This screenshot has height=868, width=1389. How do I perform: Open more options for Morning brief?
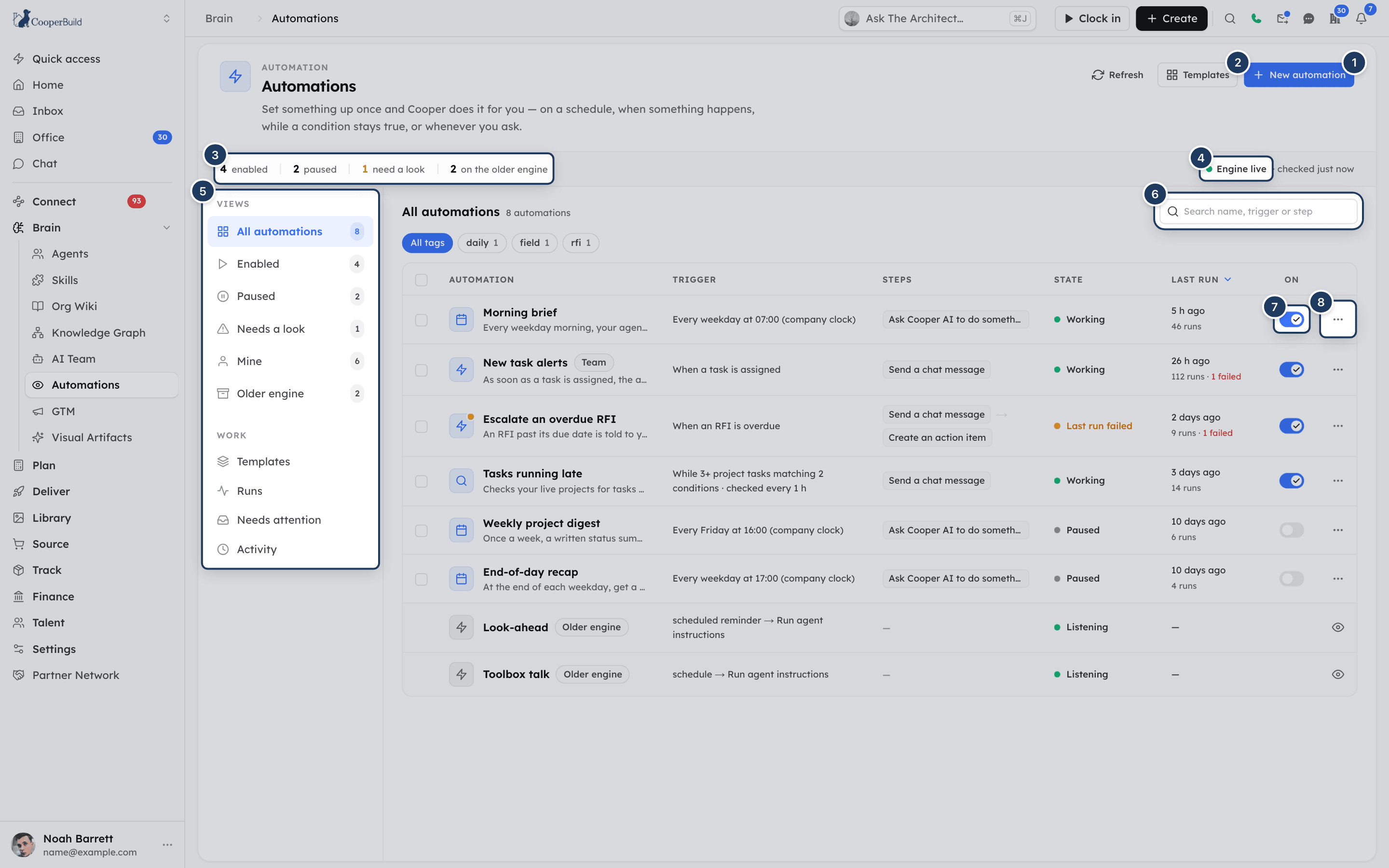click(x=1338, y=319)
